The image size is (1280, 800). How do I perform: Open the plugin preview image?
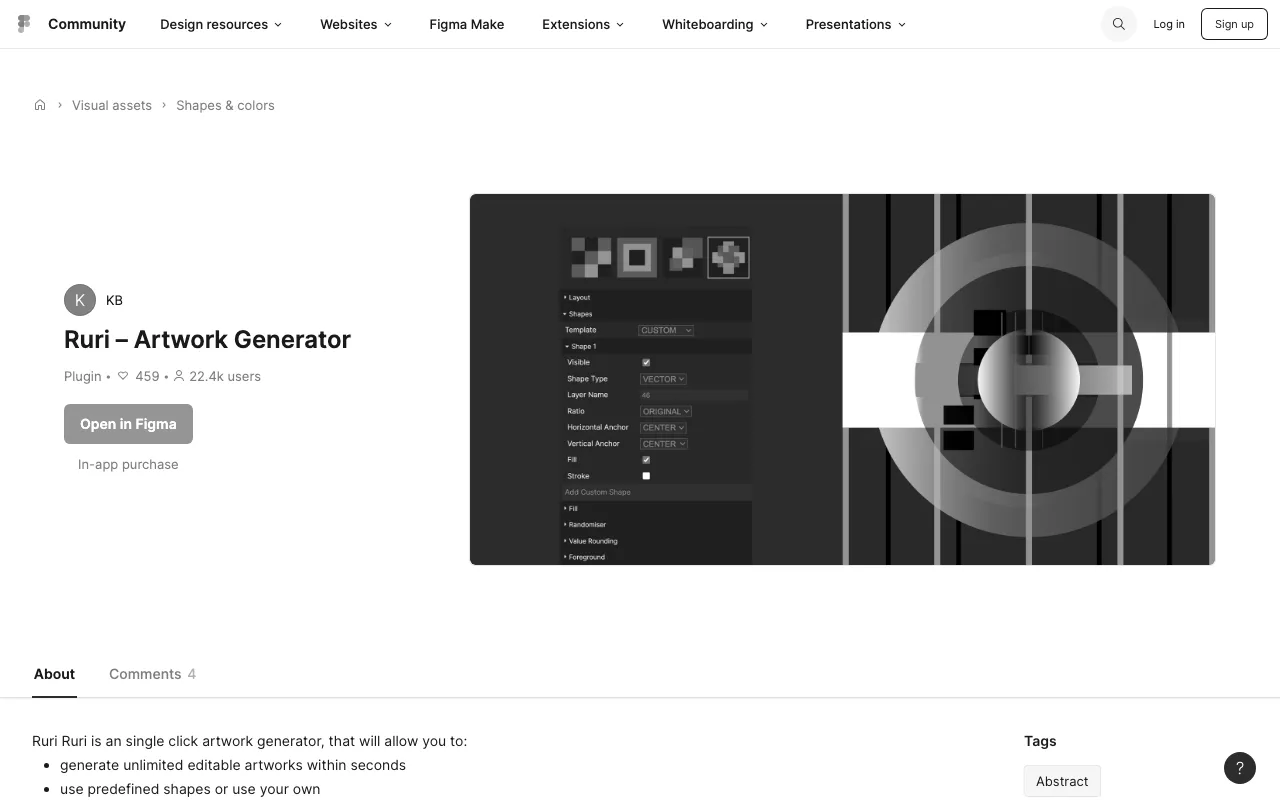click(x=842, y=379)
